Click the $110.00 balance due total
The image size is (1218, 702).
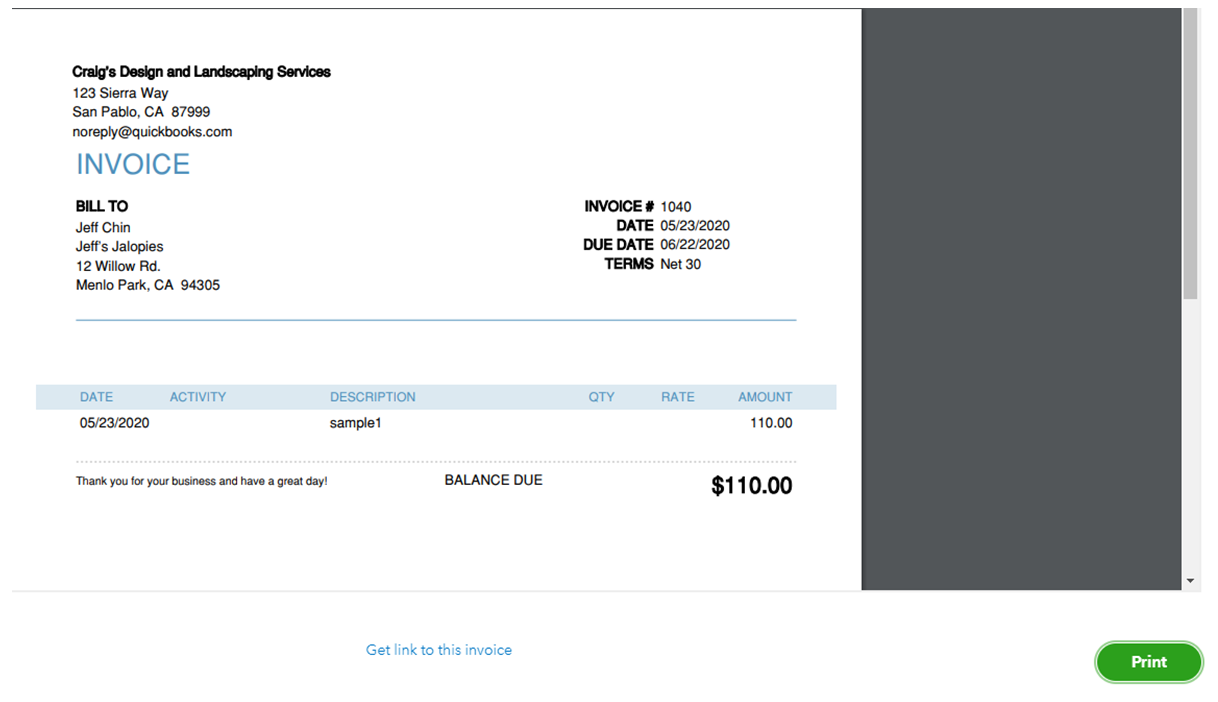[x=751, y=486]
